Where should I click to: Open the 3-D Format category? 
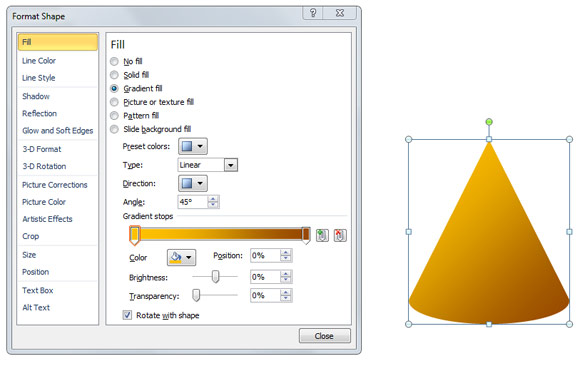pyautogui.click(x=42, y=149)
